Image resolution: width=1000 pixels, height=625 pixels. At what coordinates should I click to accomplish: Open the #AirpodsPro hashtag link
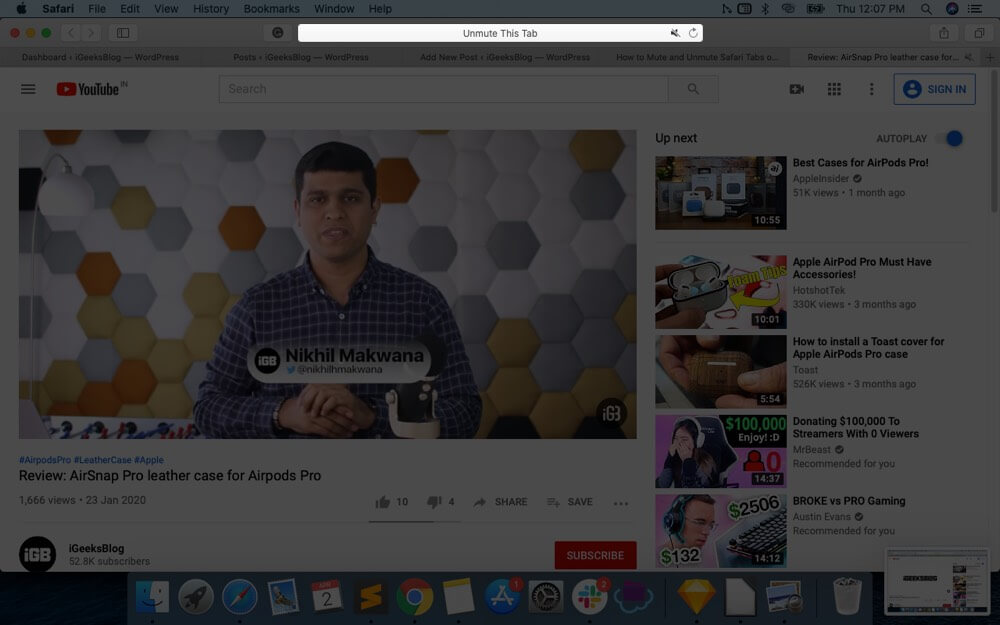click(x=45, y=460)
